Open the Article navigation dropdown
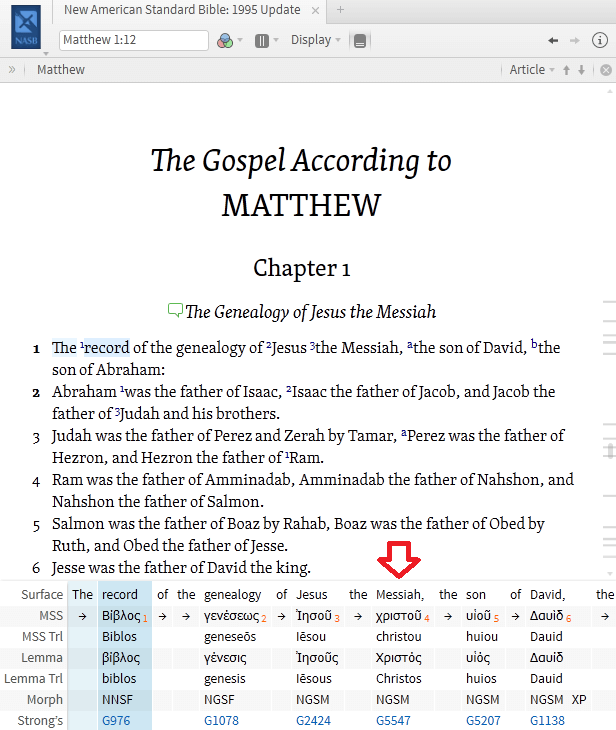Viewport: 616px width, 730px height. coord(532,70)
